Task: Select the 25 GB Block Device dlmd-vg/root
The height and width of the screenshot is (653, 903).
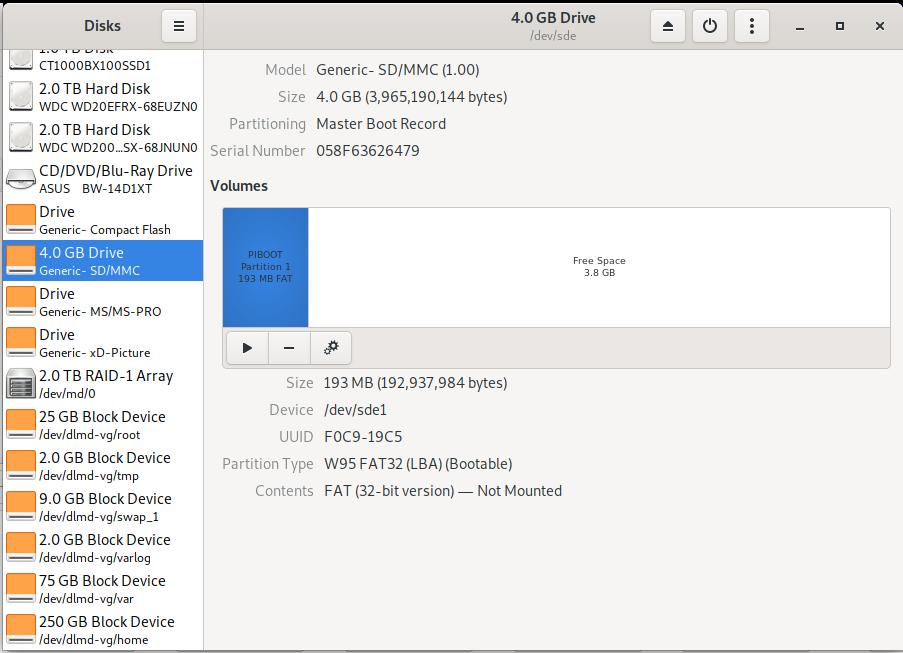Action: point(103,424)
